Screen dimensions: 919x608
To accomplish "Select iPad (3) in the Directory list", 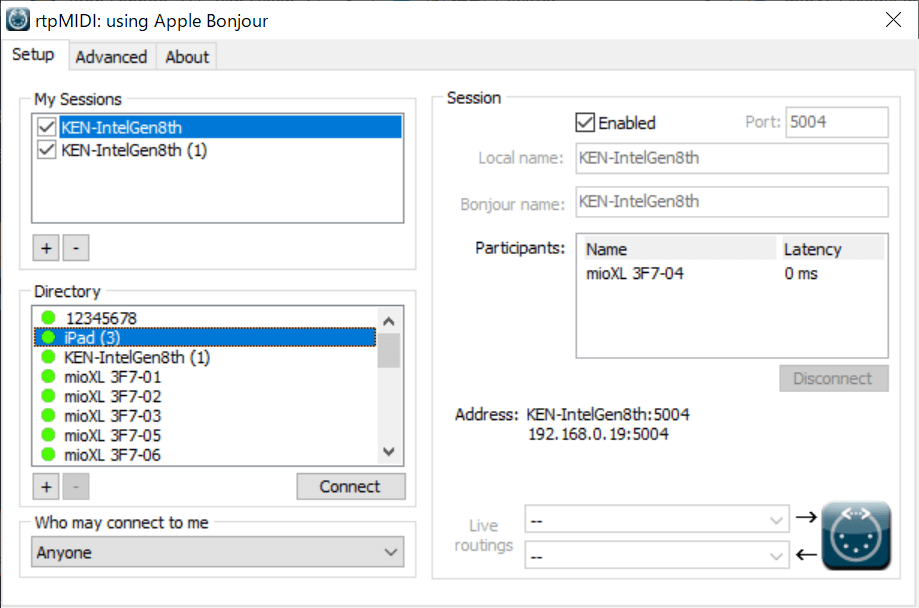I will 205,338.
